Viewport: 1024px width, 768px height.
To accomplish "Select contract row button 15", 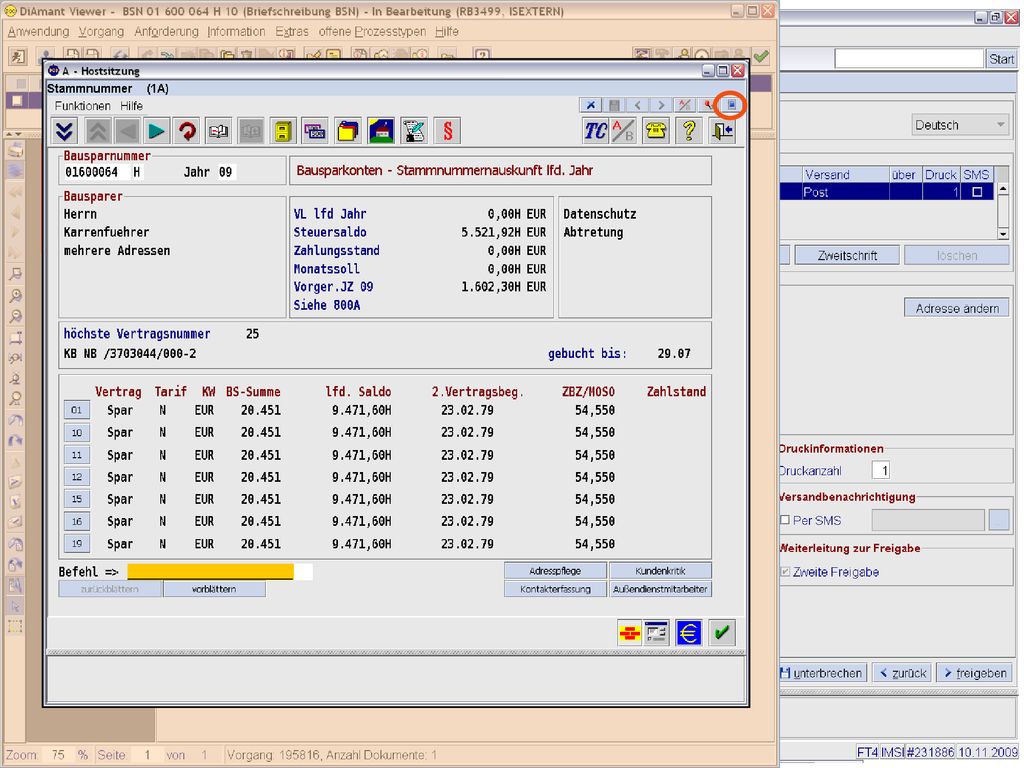I will coord(76,500).
